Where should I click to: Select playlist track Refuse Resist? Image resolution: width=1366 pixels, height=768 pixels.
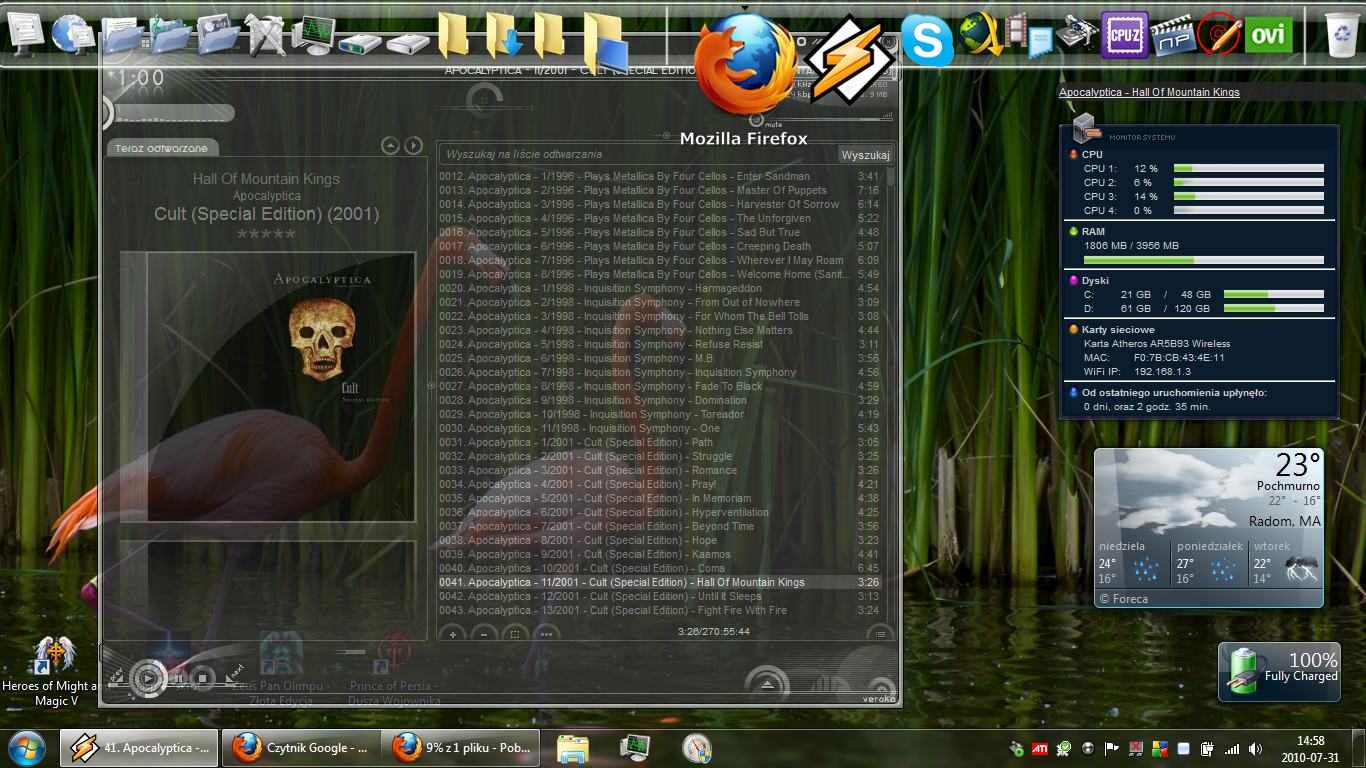coord(661,344)
